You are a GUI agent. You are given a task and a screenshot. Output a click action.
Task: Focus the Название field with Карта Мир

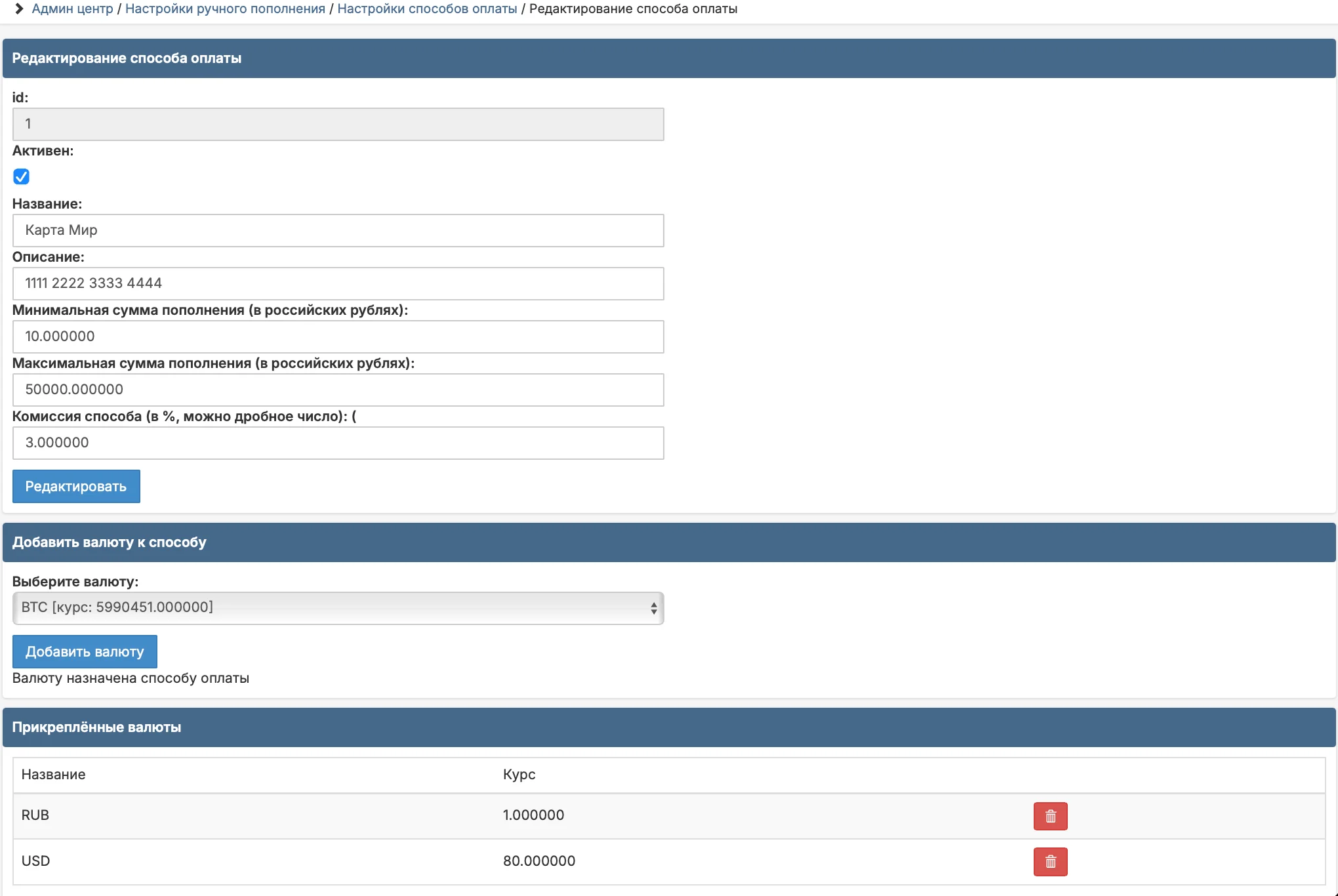click(338, 230)
